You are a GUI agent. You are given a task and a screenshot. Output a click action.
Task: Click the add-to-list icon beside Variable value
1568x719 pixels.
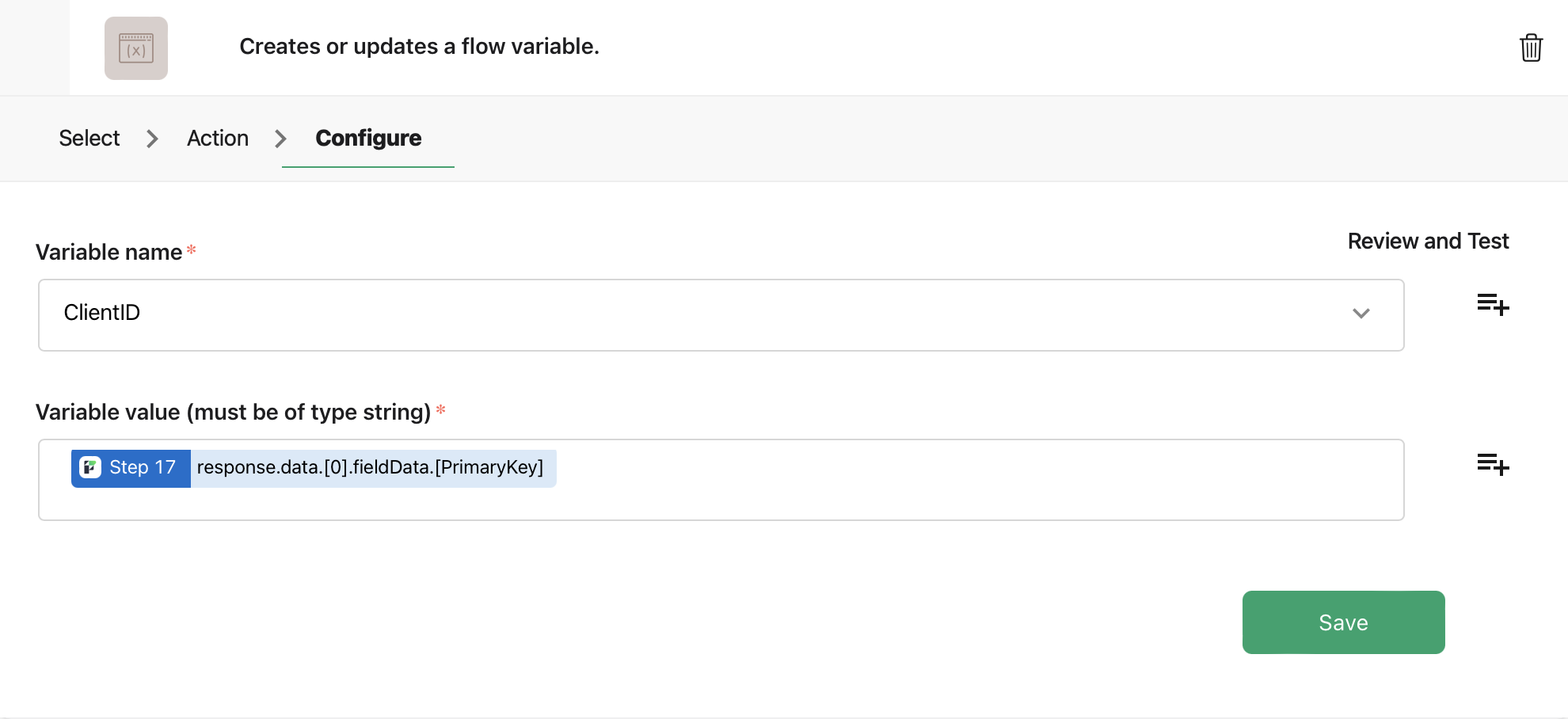click(x=1492, y=466)
